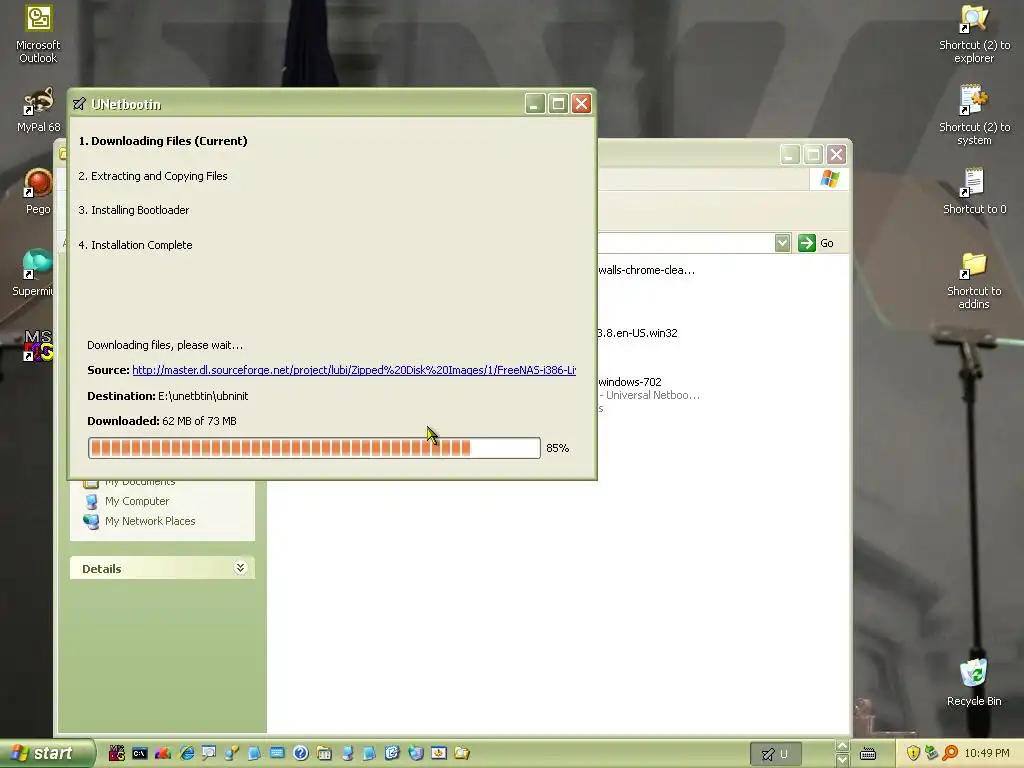Launch Internet Explorer from quick launch
The height and width of the screenshot is (768, 1024).
(x=187, y=753)
